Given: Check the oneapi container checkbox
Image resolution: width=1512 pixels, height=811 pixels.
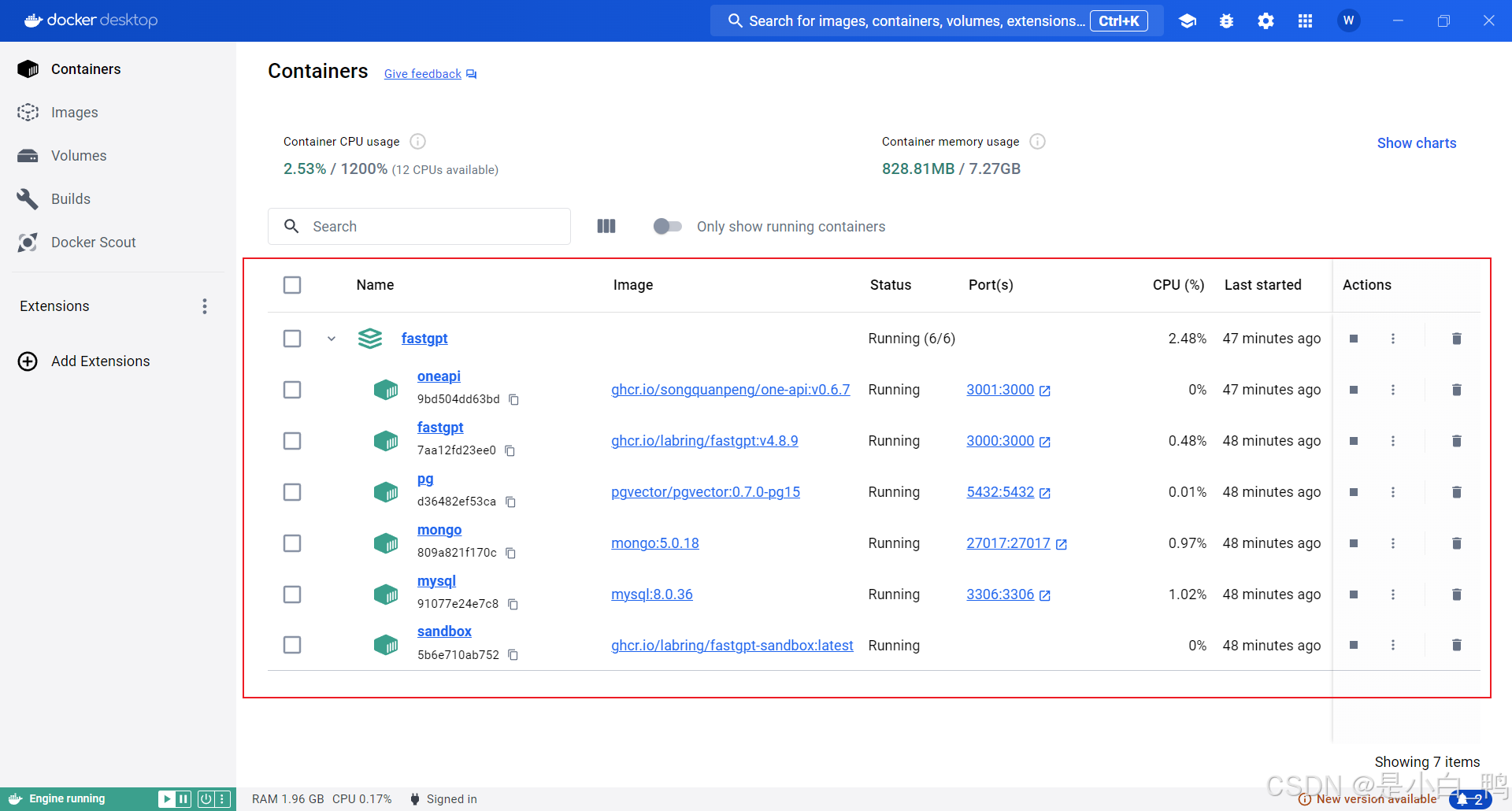Looking at the screenshot, I should (292, 390).
